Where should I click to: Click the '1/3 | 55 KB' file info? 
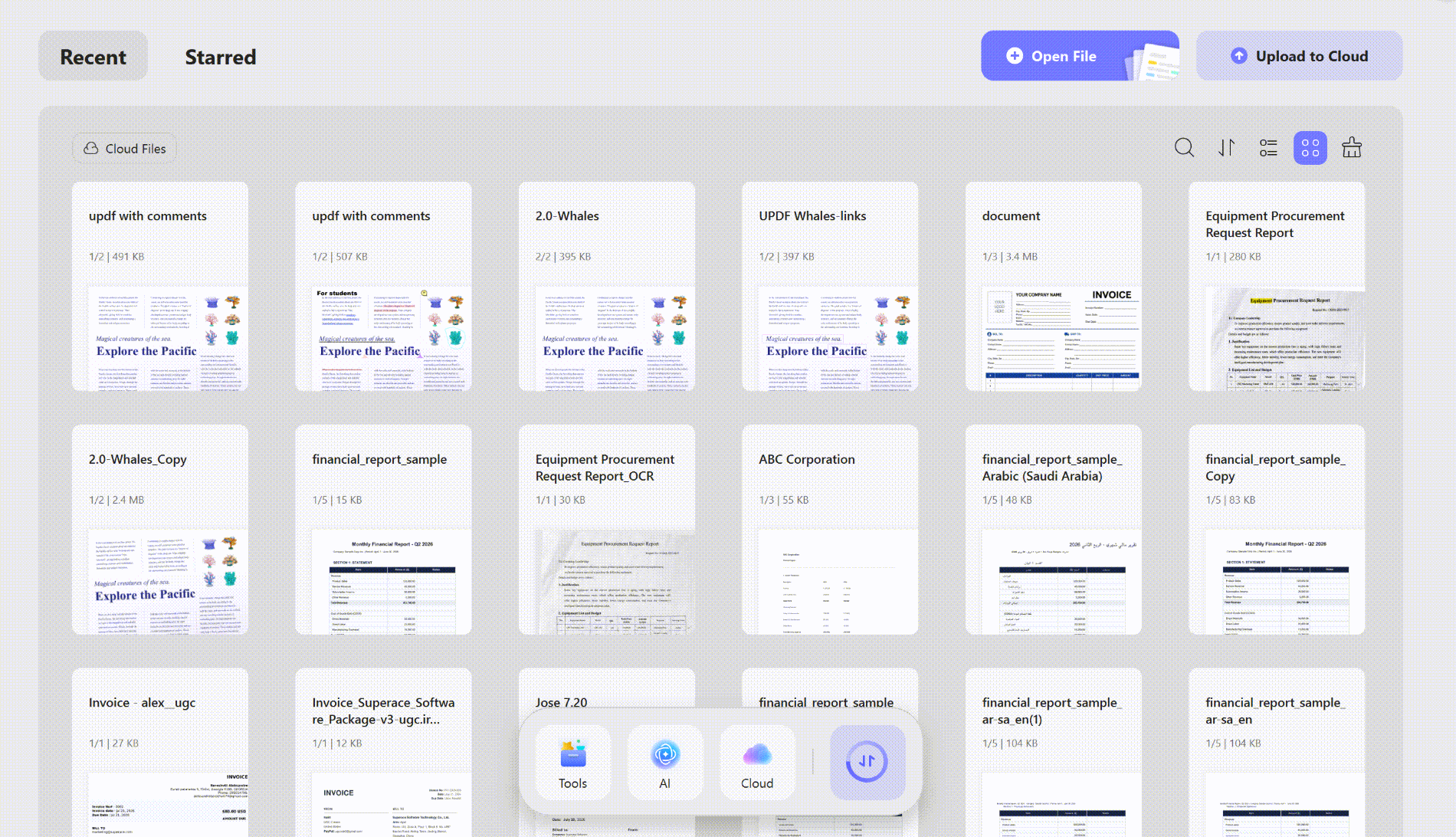(x=784, y=500)
